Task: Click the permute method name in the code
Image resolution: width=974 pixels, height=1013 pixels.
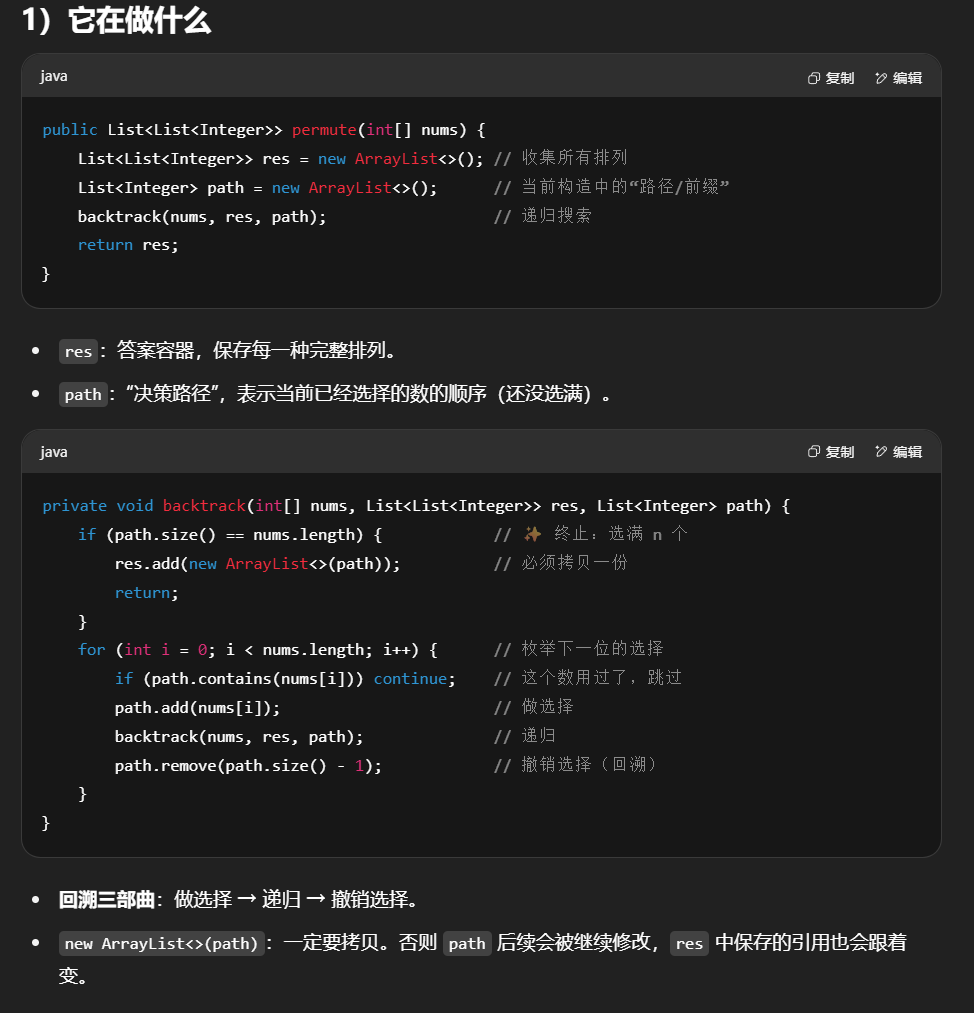Action: click(x=324, y=130)
